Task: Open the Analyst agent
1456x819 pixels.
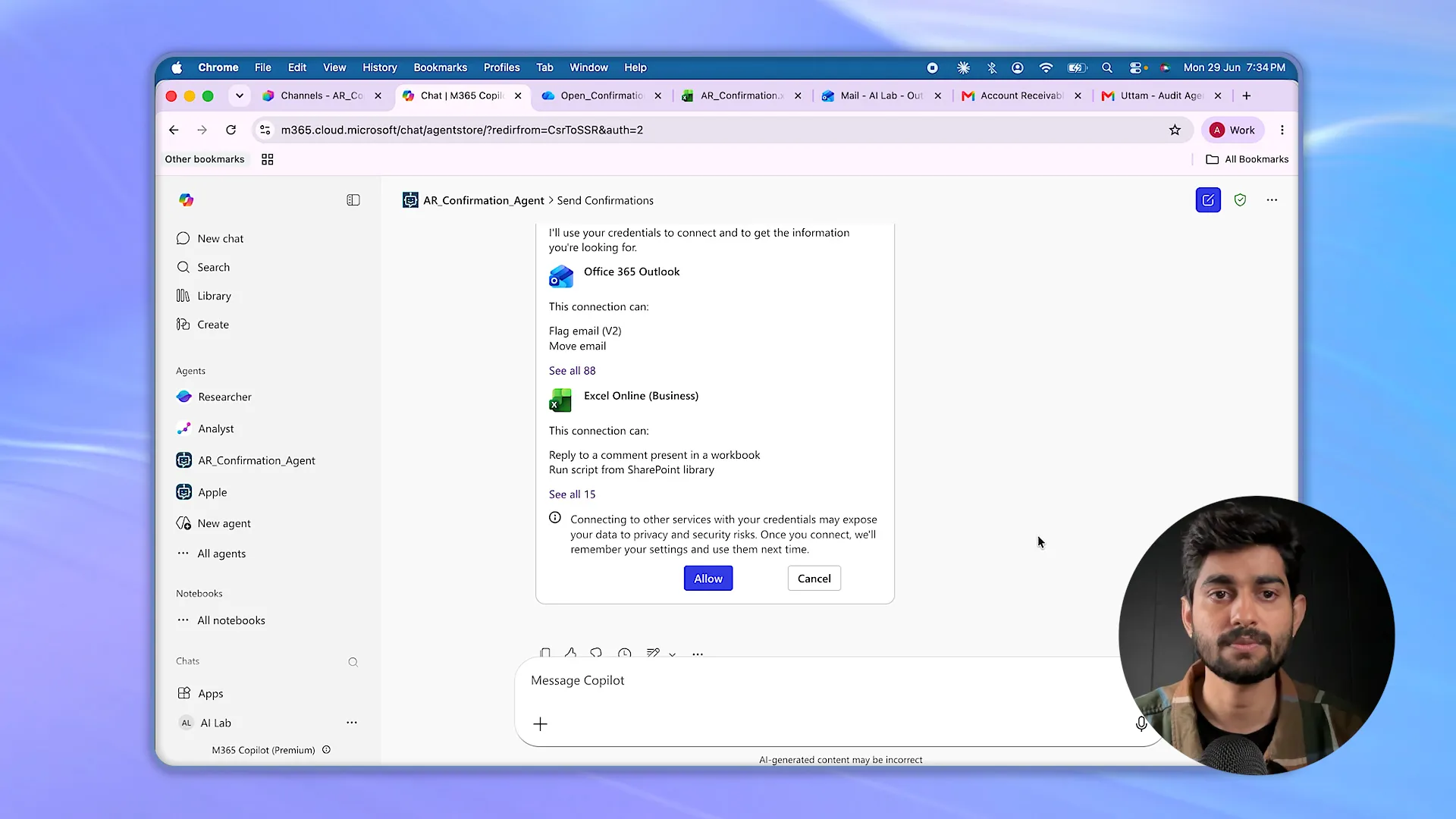Action: tap(205, 428)
